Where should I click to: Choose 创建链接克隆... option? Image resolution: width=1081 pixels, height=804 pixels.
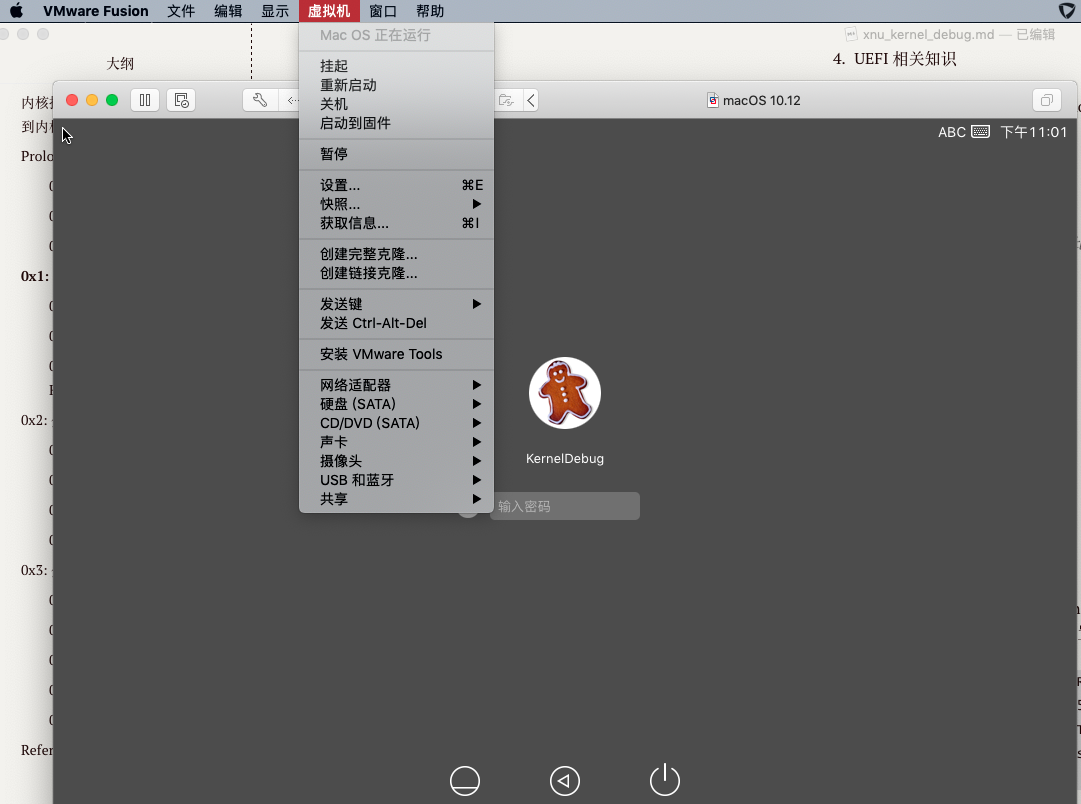396,273
